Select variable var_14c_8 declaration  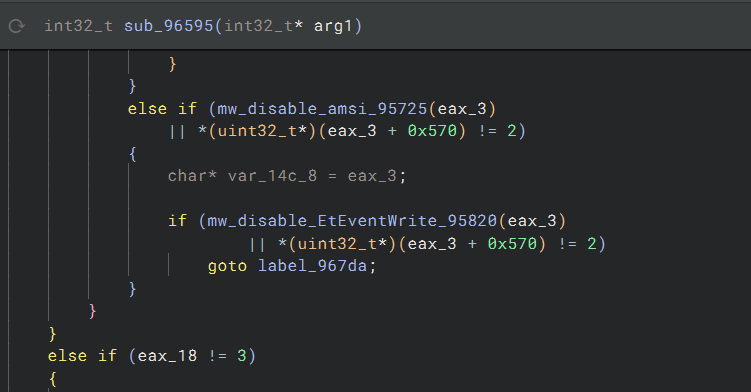(x=272, y=176)
